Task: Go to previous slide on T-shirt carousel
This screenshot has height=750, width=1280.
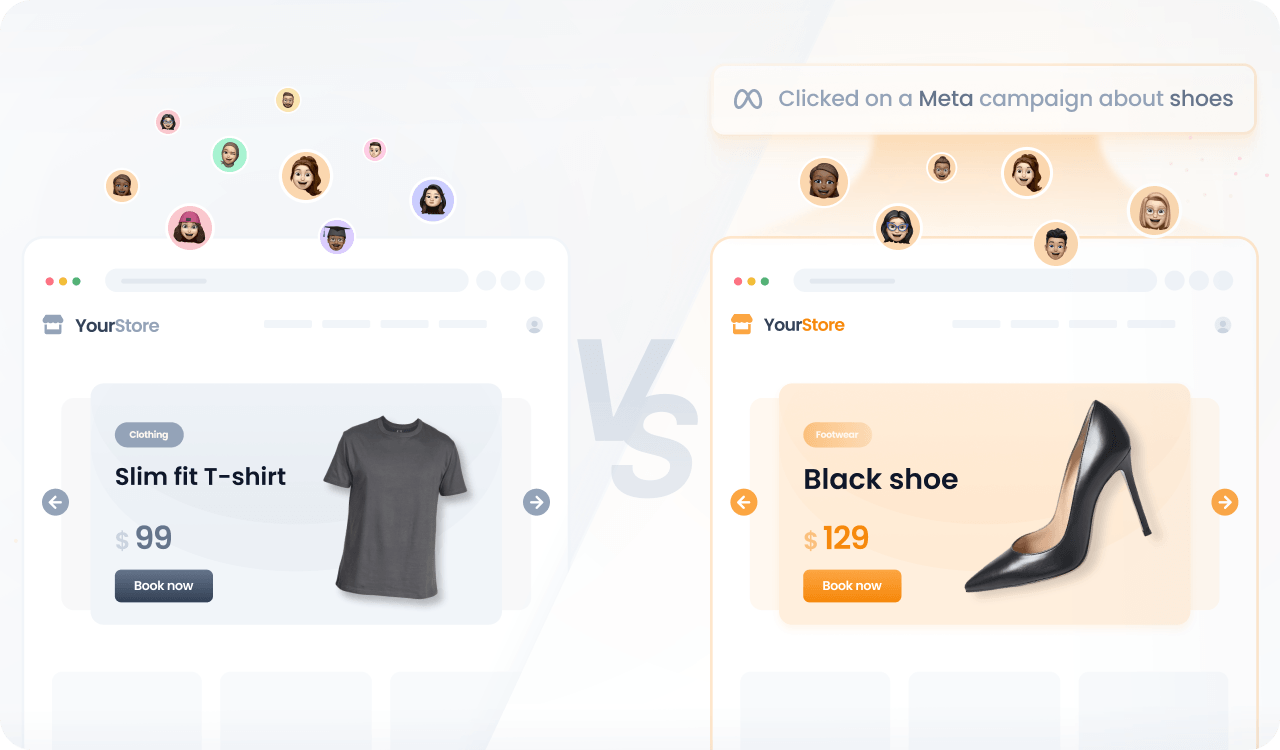Action: [56, 502]
